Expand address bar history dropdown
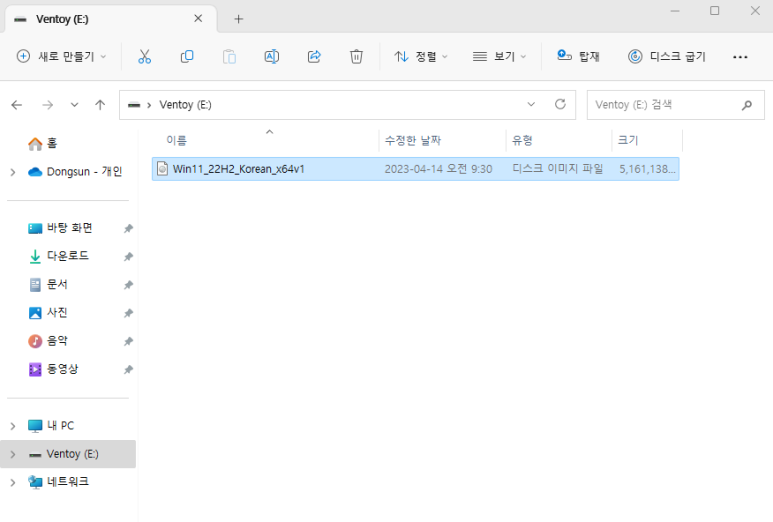The height and width of the screenshot is (522, 773). [x=531, y=104]
